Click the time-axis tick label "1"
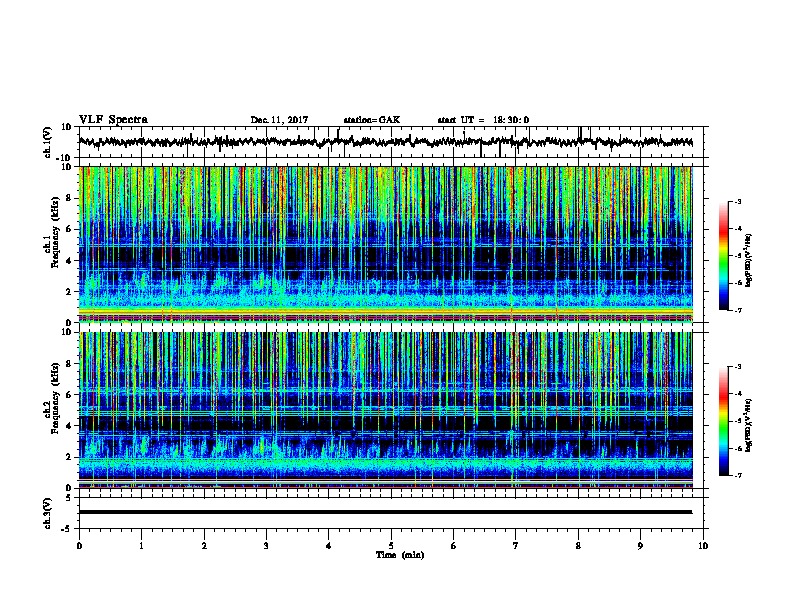Viewport: 792px width, 612px height. coord(141,546)
